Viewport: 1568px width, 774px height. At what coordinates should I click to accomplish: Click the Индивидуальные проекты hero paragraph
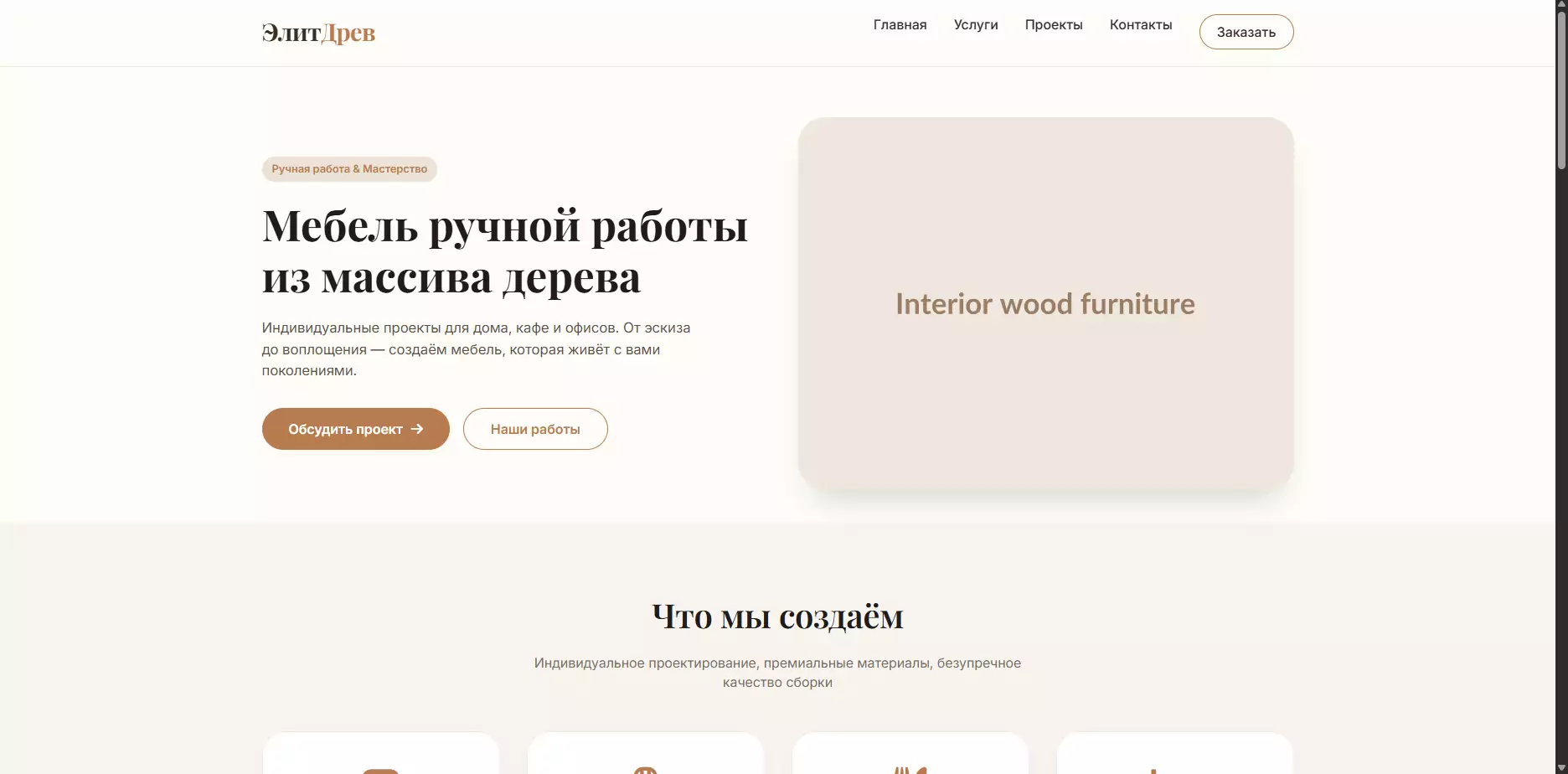[x=476, y=349]
